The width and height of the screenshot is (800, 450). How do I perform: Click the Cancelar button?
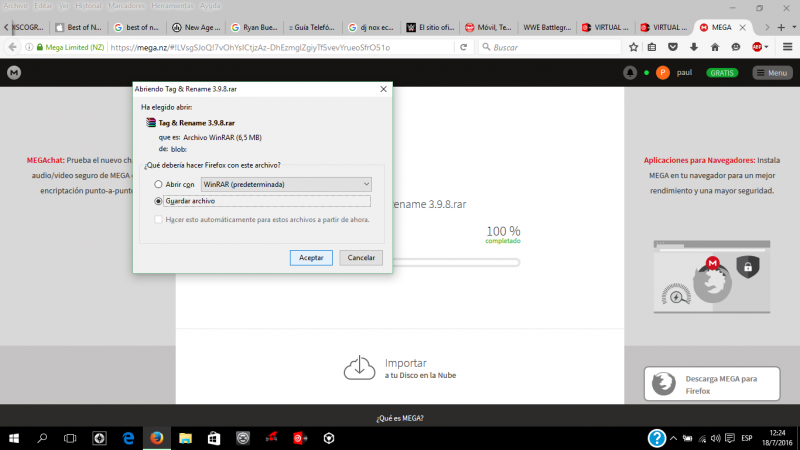(361, 258)
